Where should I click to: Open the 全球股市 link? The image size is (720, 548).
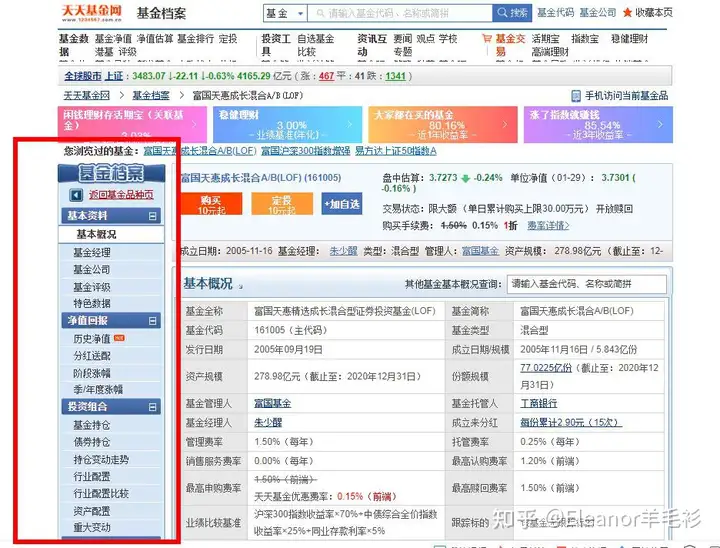(x=83, y=76)
